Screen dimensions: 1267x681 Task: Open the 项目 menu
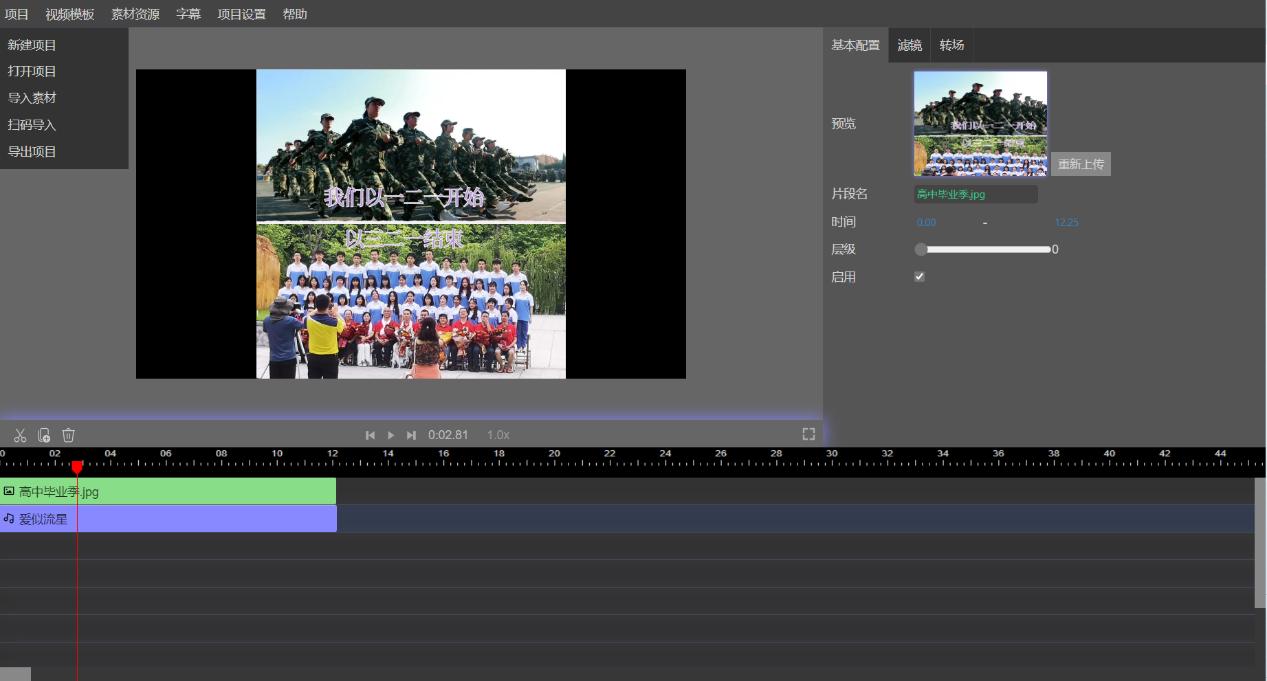[17, 14]
